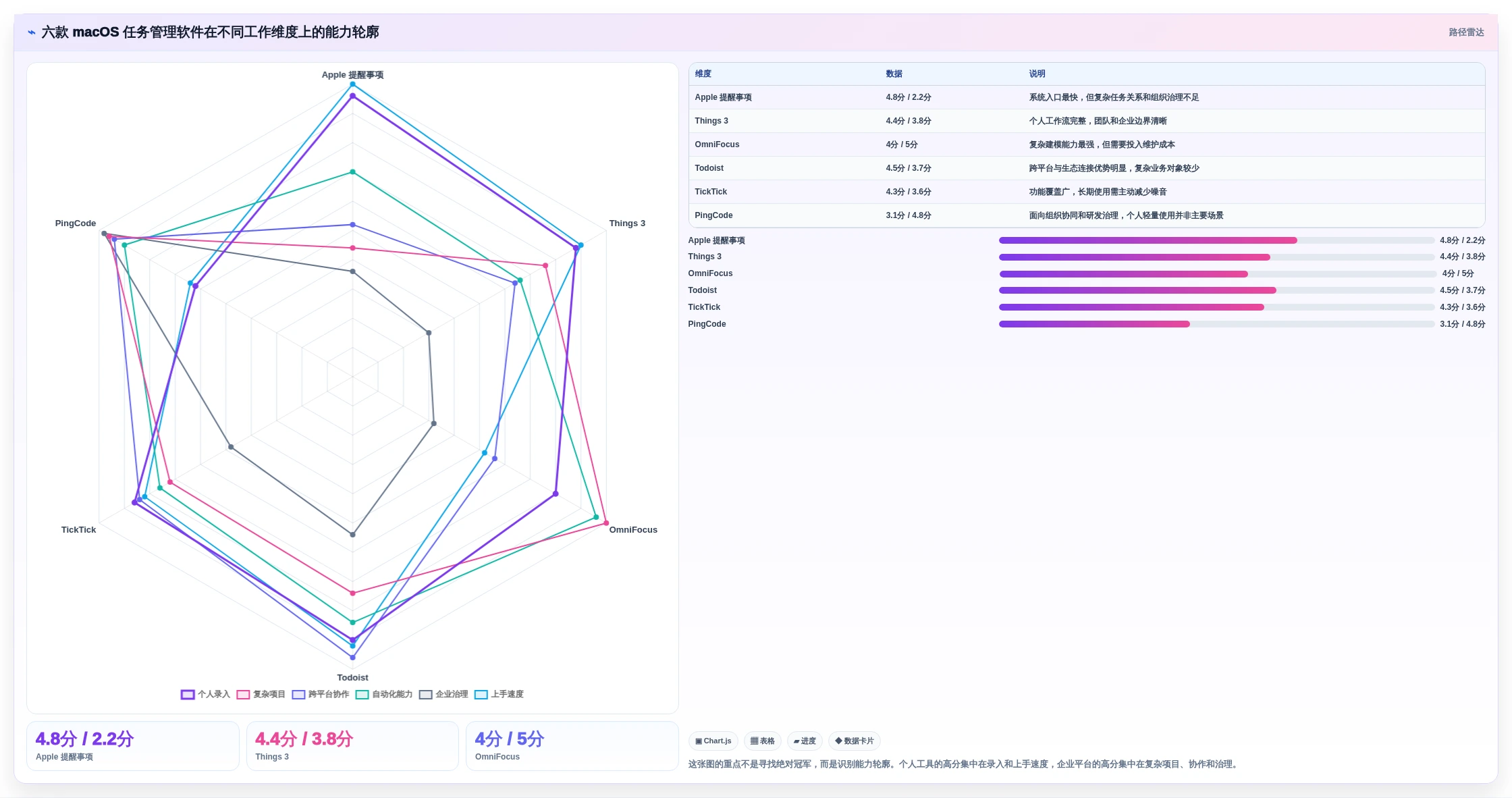
Task: Click table cell 4.3分 / 3.6分
Action: (x=909, y=192)
